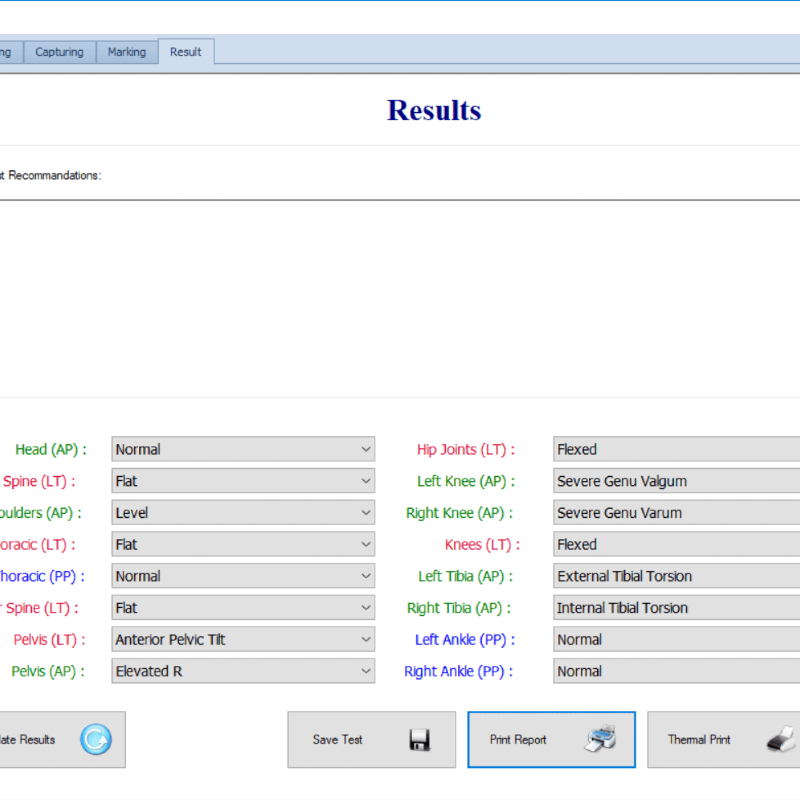Click the floppy disk Save Test icon

click(420, 740)
